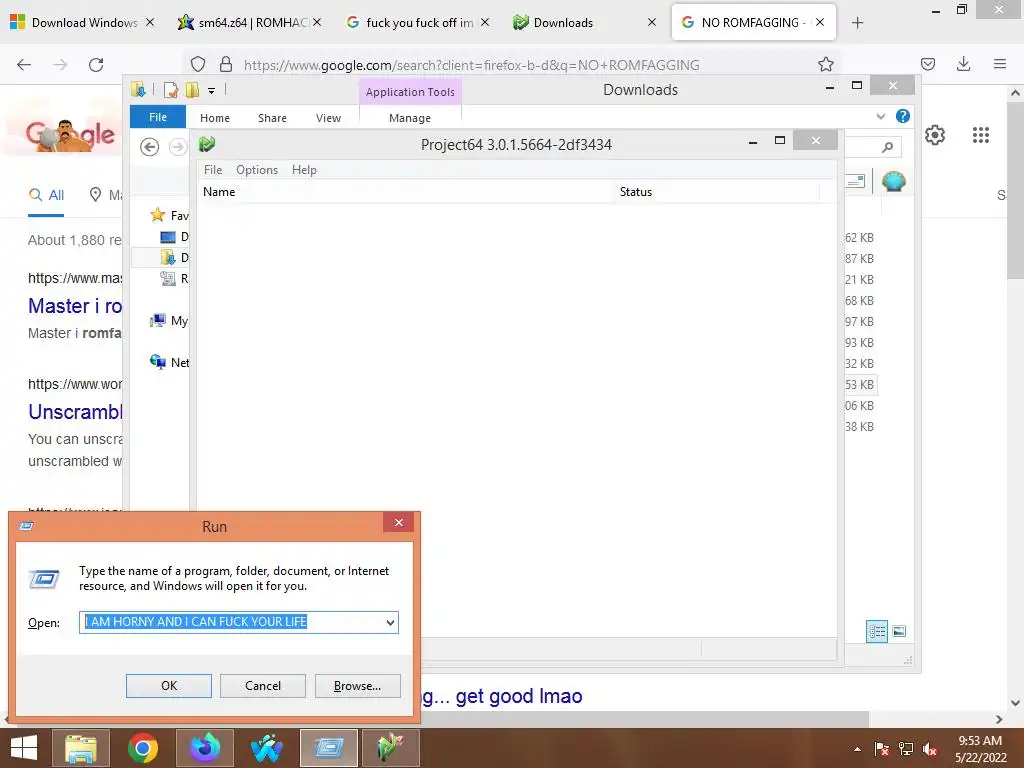Click the Firefox back arrow button
The height and width of the screenshot is (768, 1024).
[24, 64]
